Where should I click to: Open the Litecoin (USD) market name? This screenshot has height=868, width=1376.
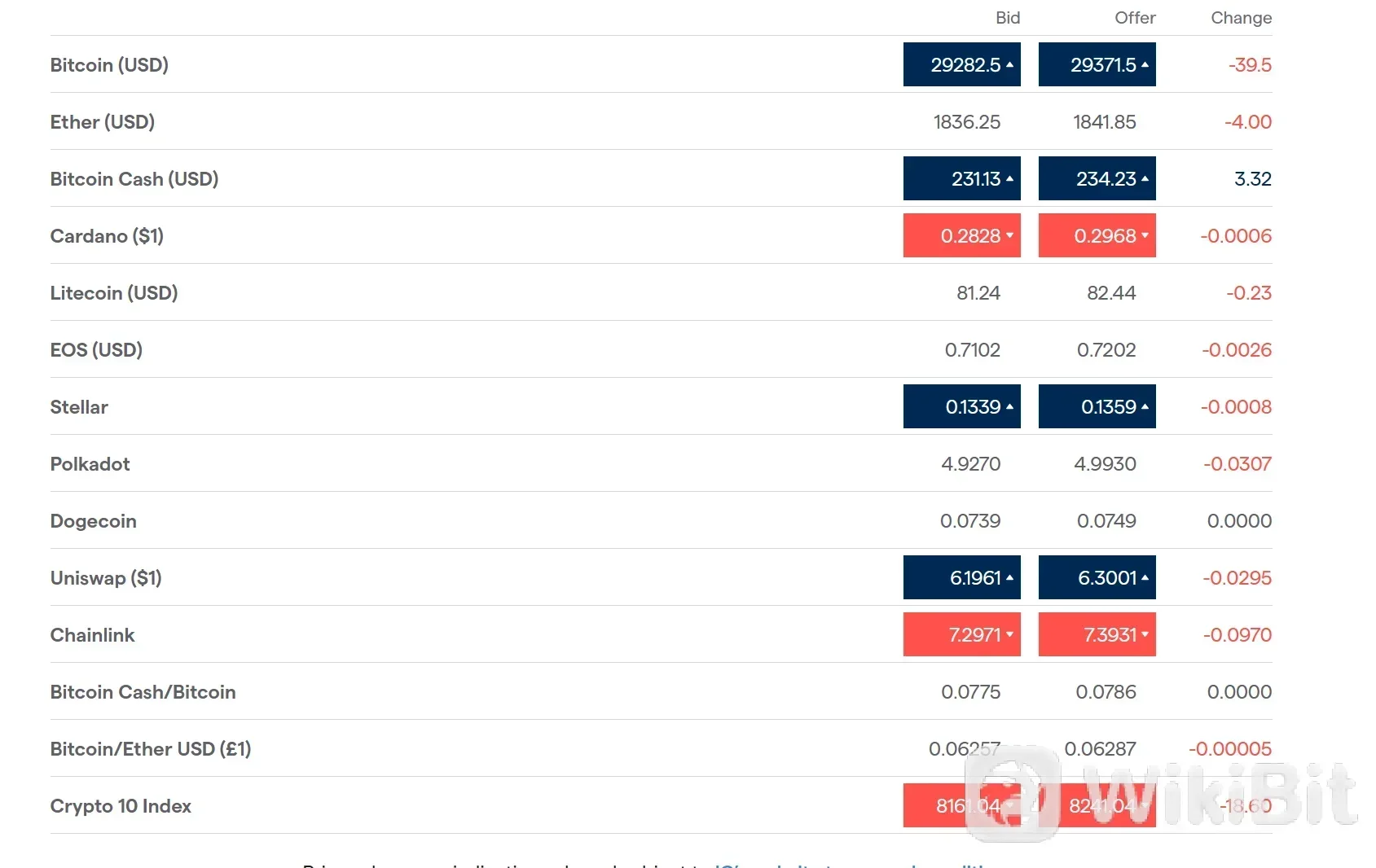[x=114, y=293]
